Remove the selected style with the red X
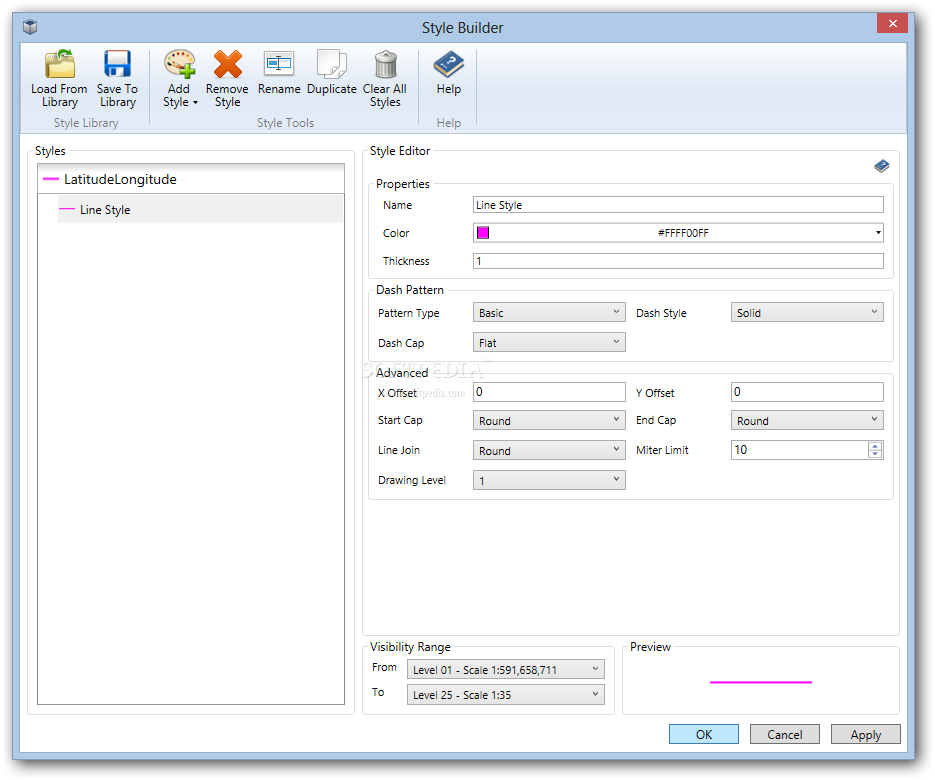This screenshot has height=780, width=935. [227, 79]
